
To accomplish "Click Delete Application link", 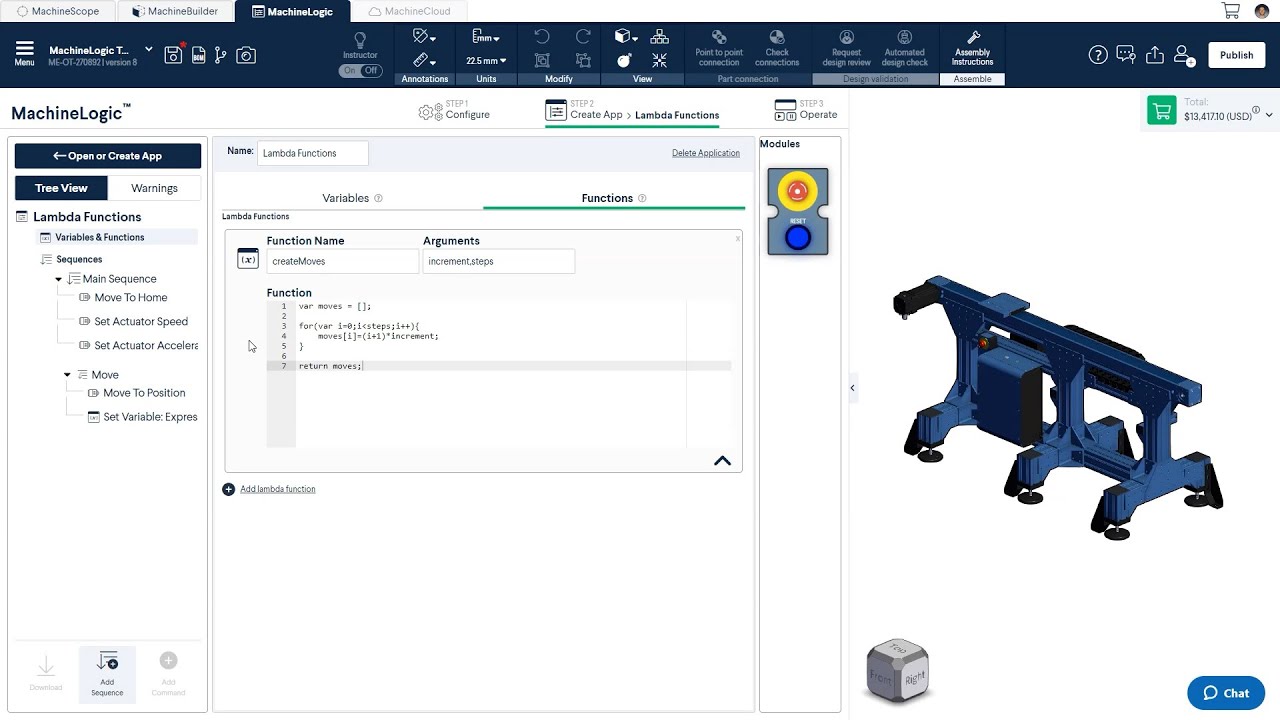I will (x=706, y=153).
